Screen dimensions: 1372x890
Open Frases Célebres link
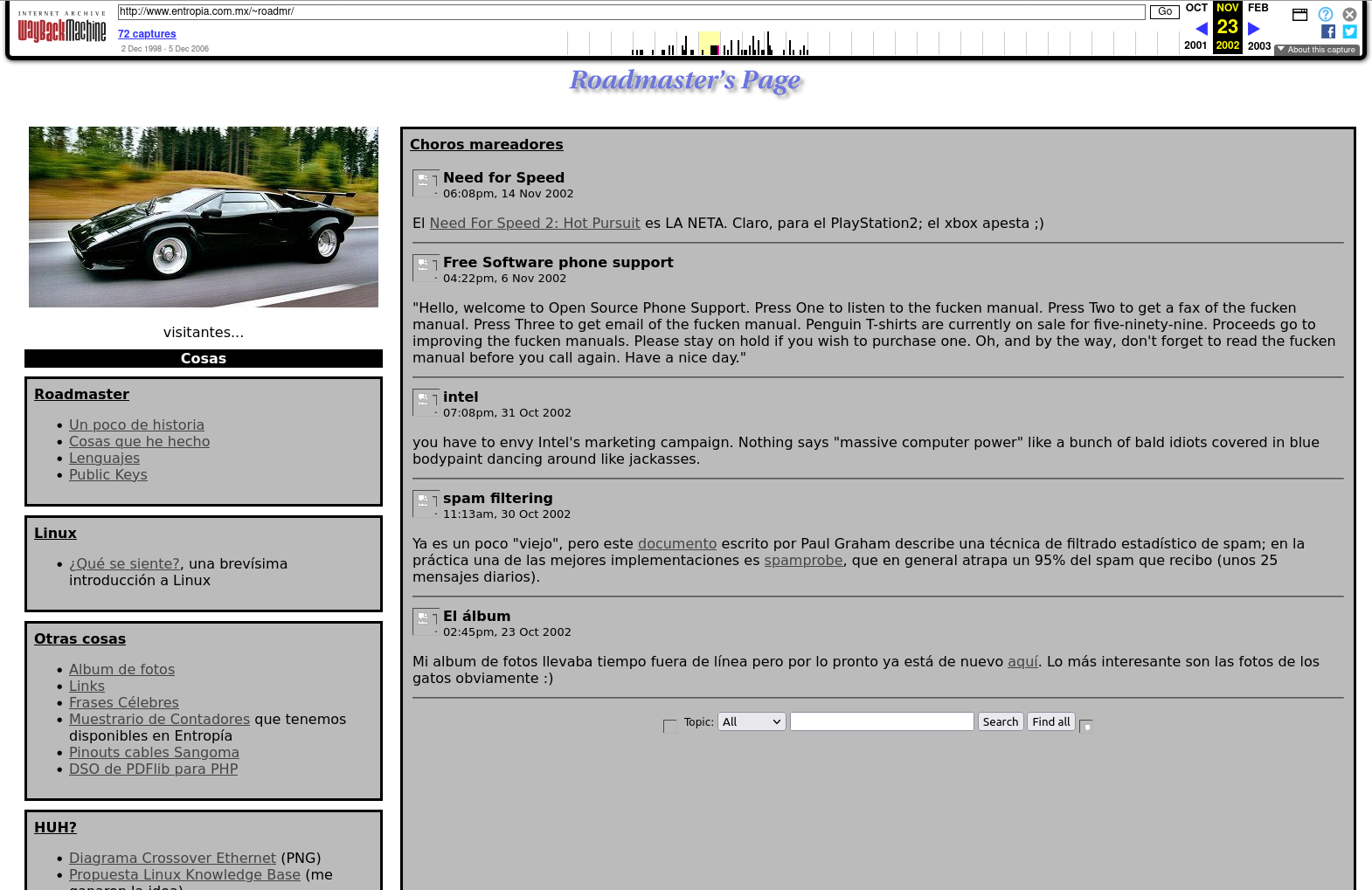point(124,702)
